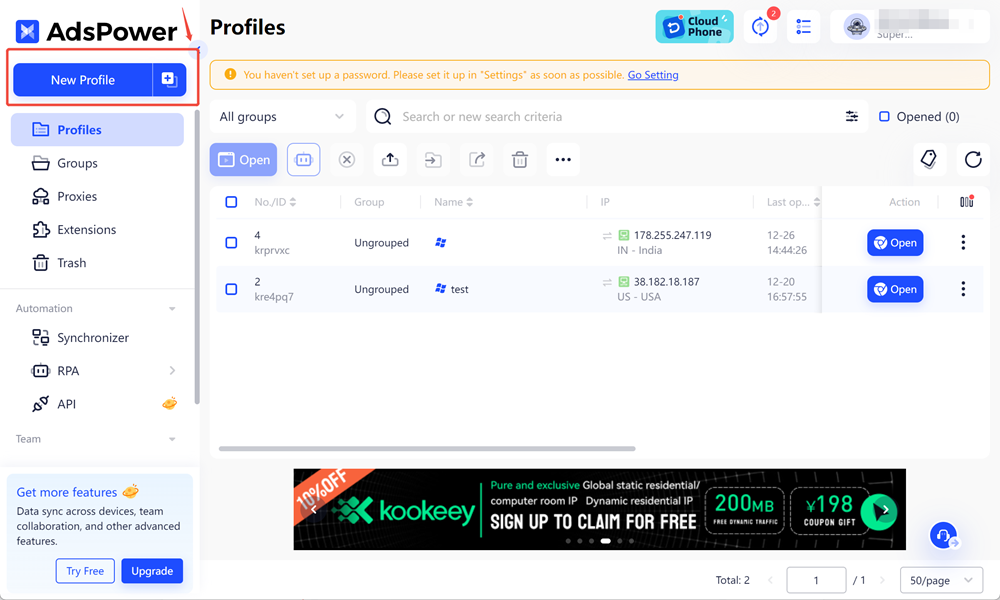Image resolution: width=1000 pixels, height=600 pixels.
Task: Click the proxy icon next to 38.182.18.187
Action: [624, 282]
